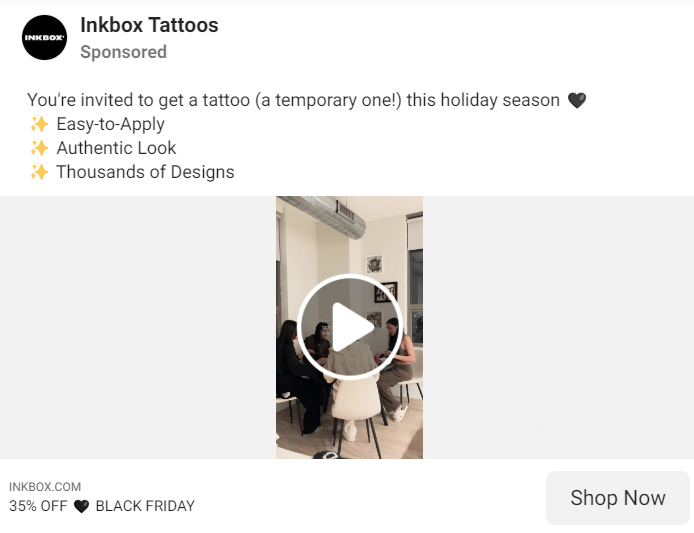
Task: Click the Shop Now button
Action: [x=617, y=498]
